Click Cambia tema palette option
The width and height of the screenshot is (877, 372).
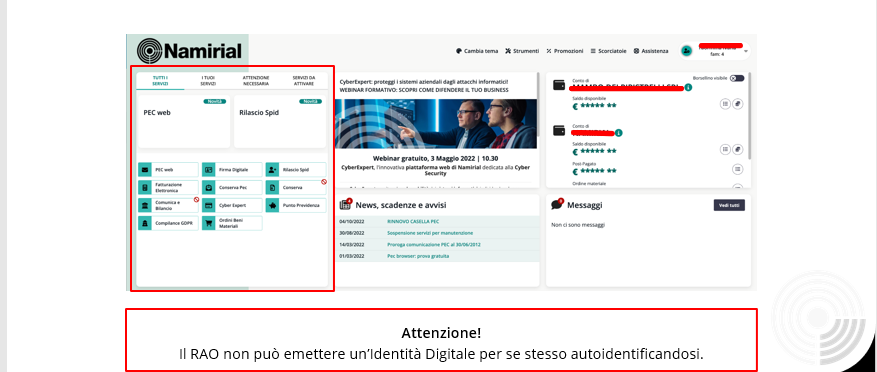tap(477, 51)
